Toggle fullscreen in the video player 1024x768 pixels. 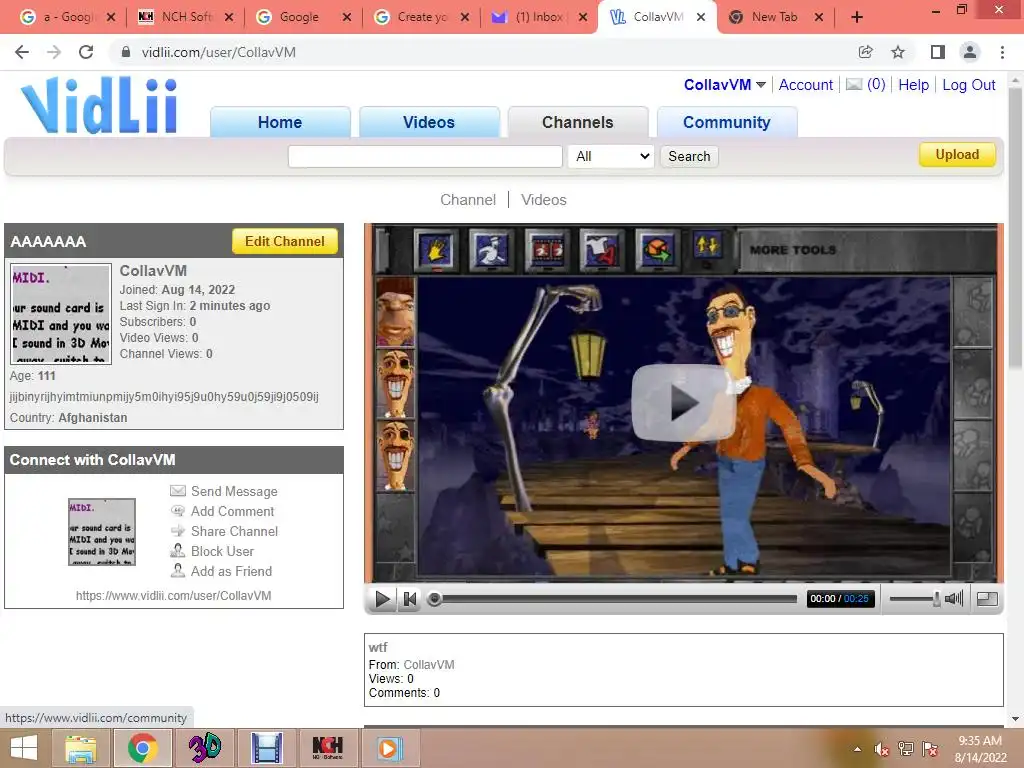tap(987, 599)
